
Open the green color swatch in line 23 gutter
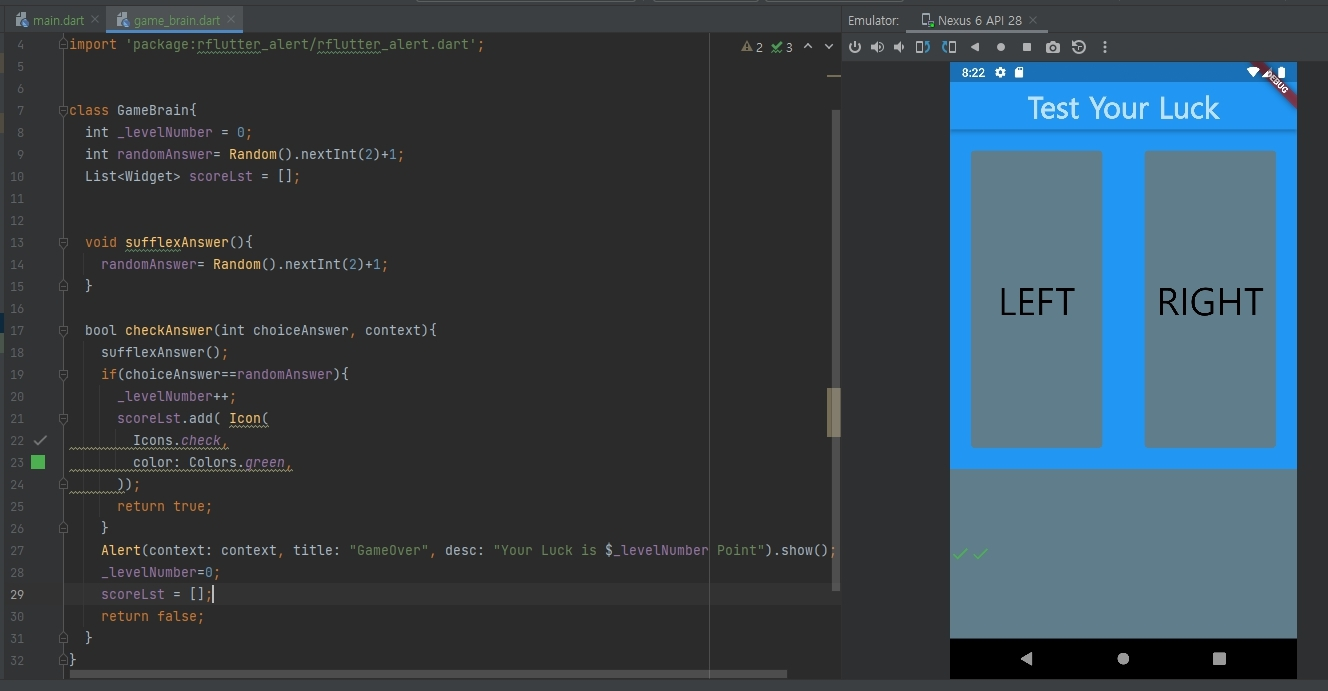(x=38, y=462)
